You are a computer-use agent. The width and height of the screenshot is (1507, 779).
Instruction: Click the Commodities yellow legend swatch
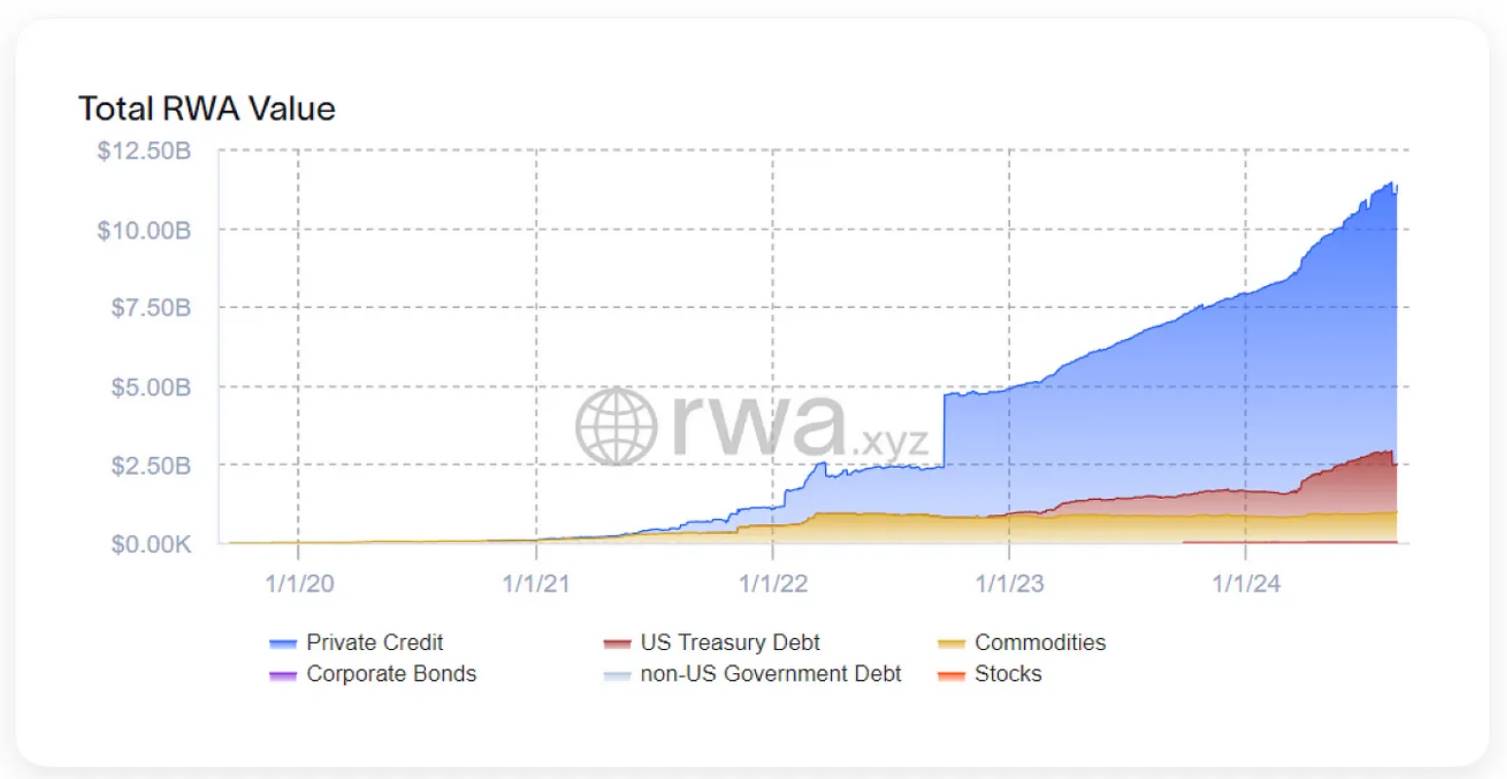point(952,644)
